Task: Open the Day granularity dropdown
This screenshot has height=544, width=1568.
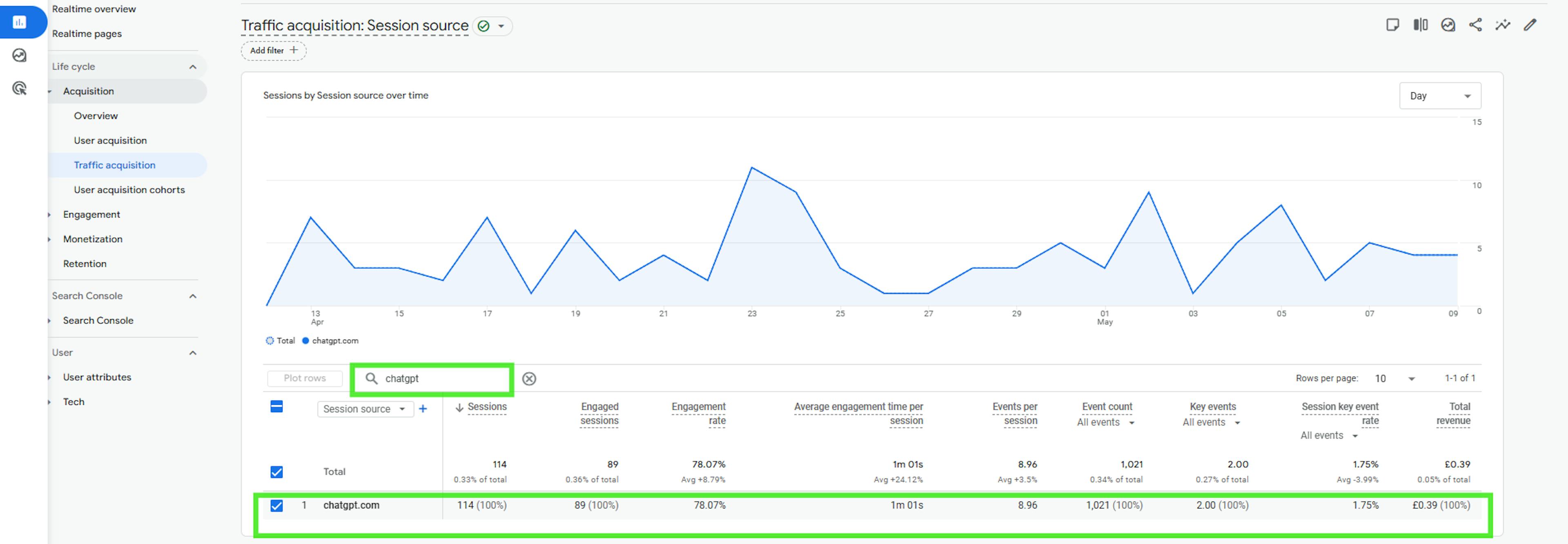Action: tap(1439, 96)
